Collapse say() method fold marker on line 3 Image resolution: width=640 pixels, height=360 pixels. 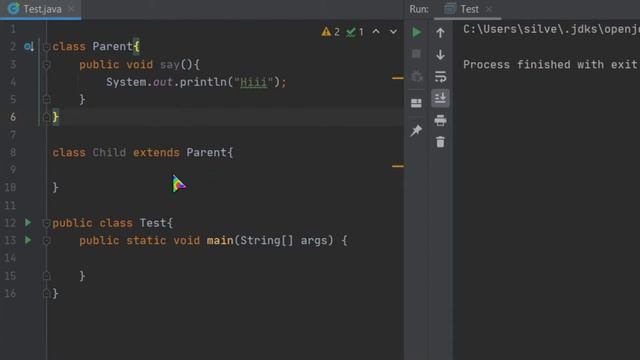tap(46, 65)
